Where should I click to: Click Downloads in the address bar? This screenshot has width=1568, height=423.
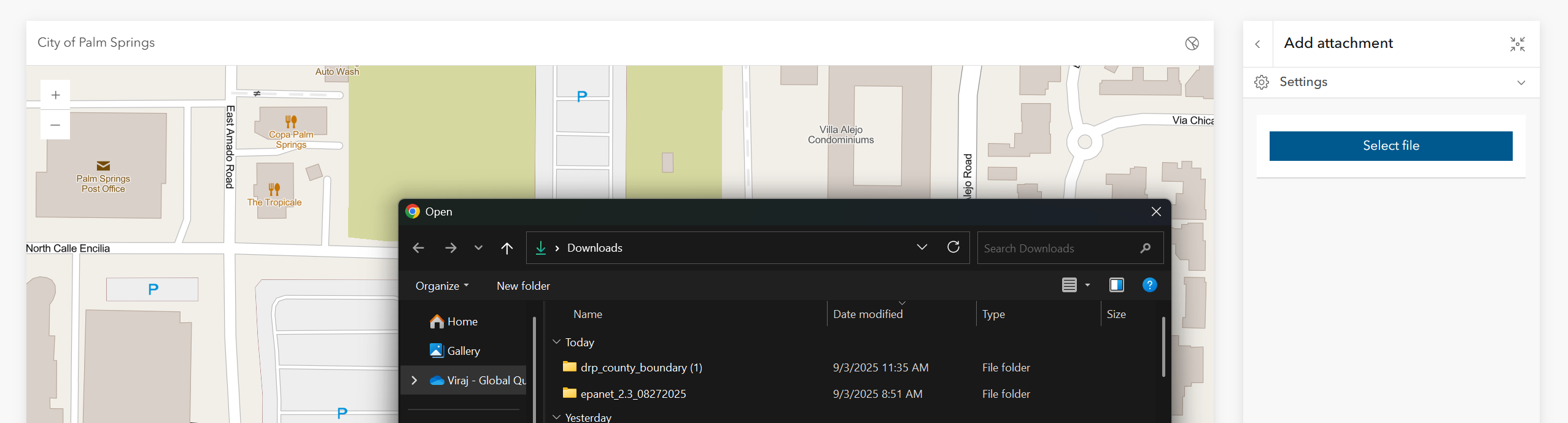(x=594, y=248)
